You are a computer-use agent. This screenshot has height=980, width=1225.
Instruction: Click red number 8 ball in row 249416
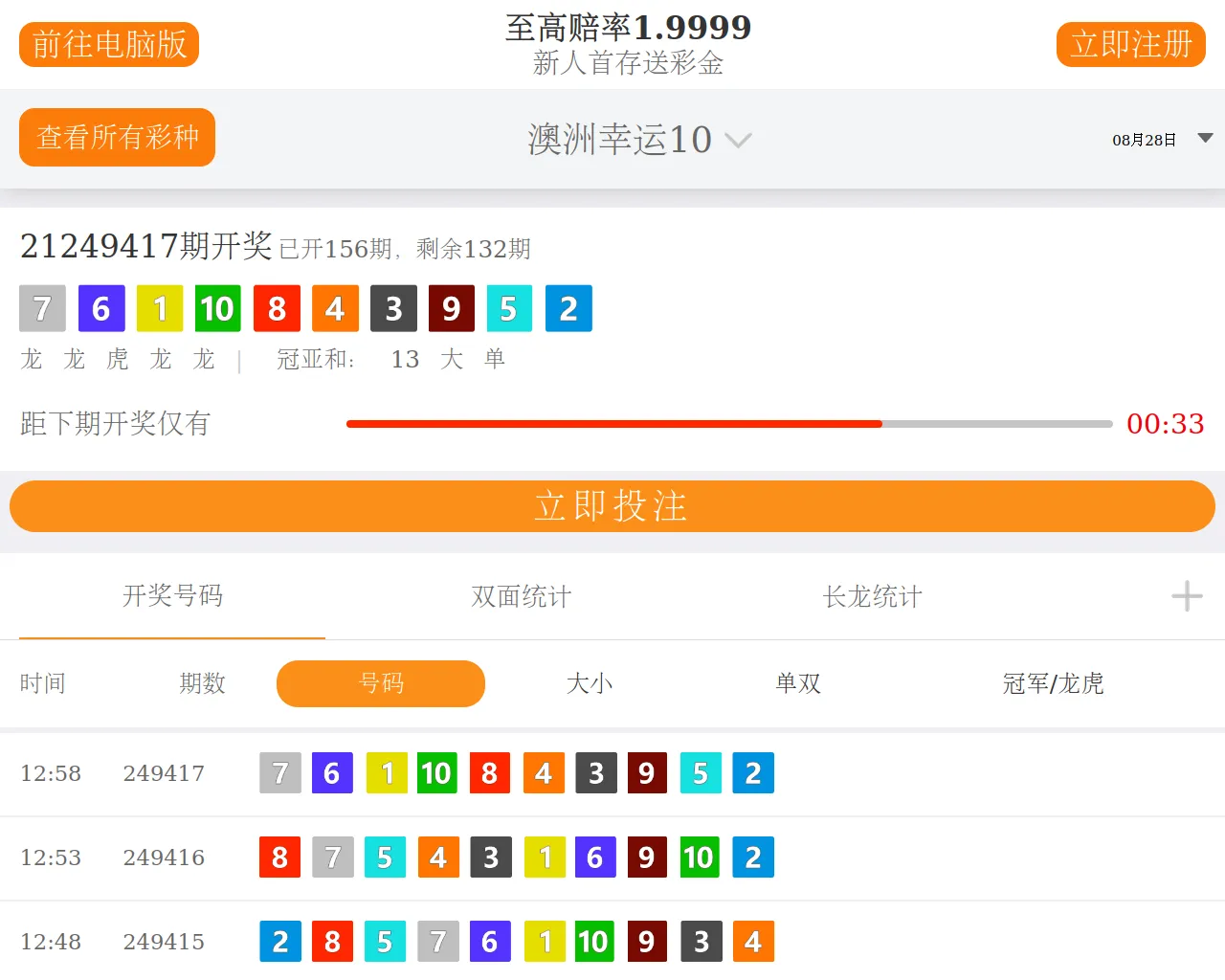[279, 857]
